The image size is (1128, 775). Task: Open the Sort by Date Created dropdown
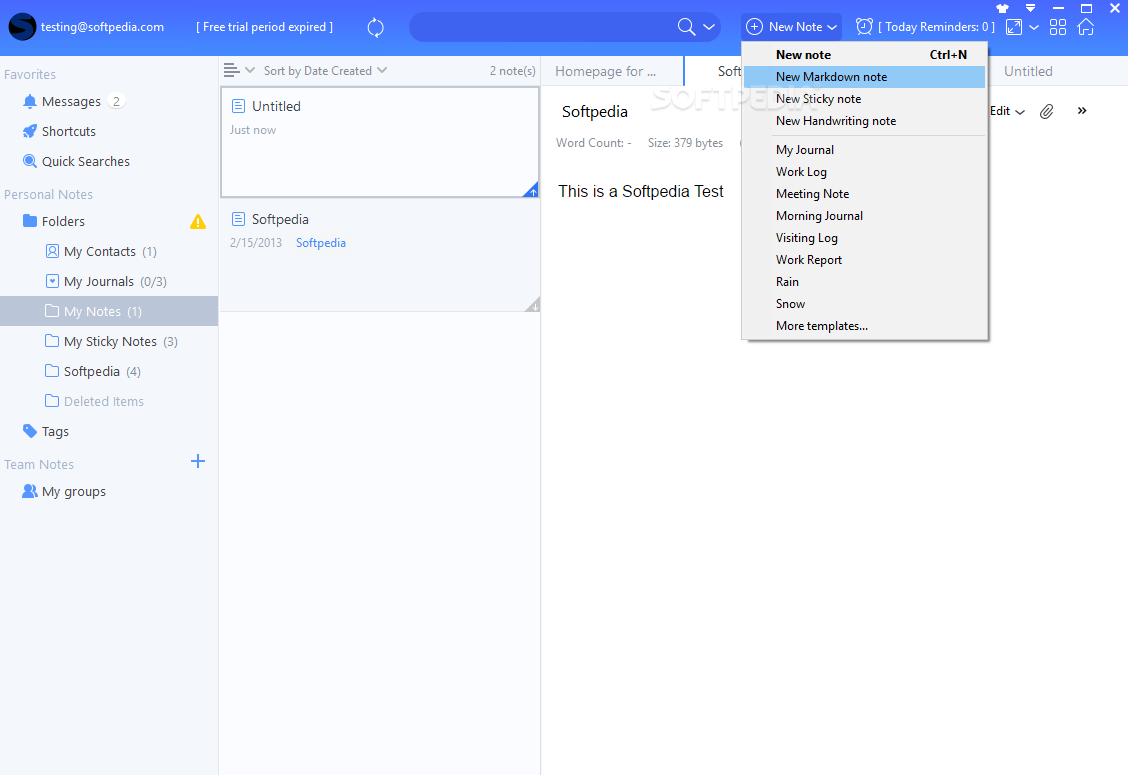pyautogui.click(x=325, y=71)
